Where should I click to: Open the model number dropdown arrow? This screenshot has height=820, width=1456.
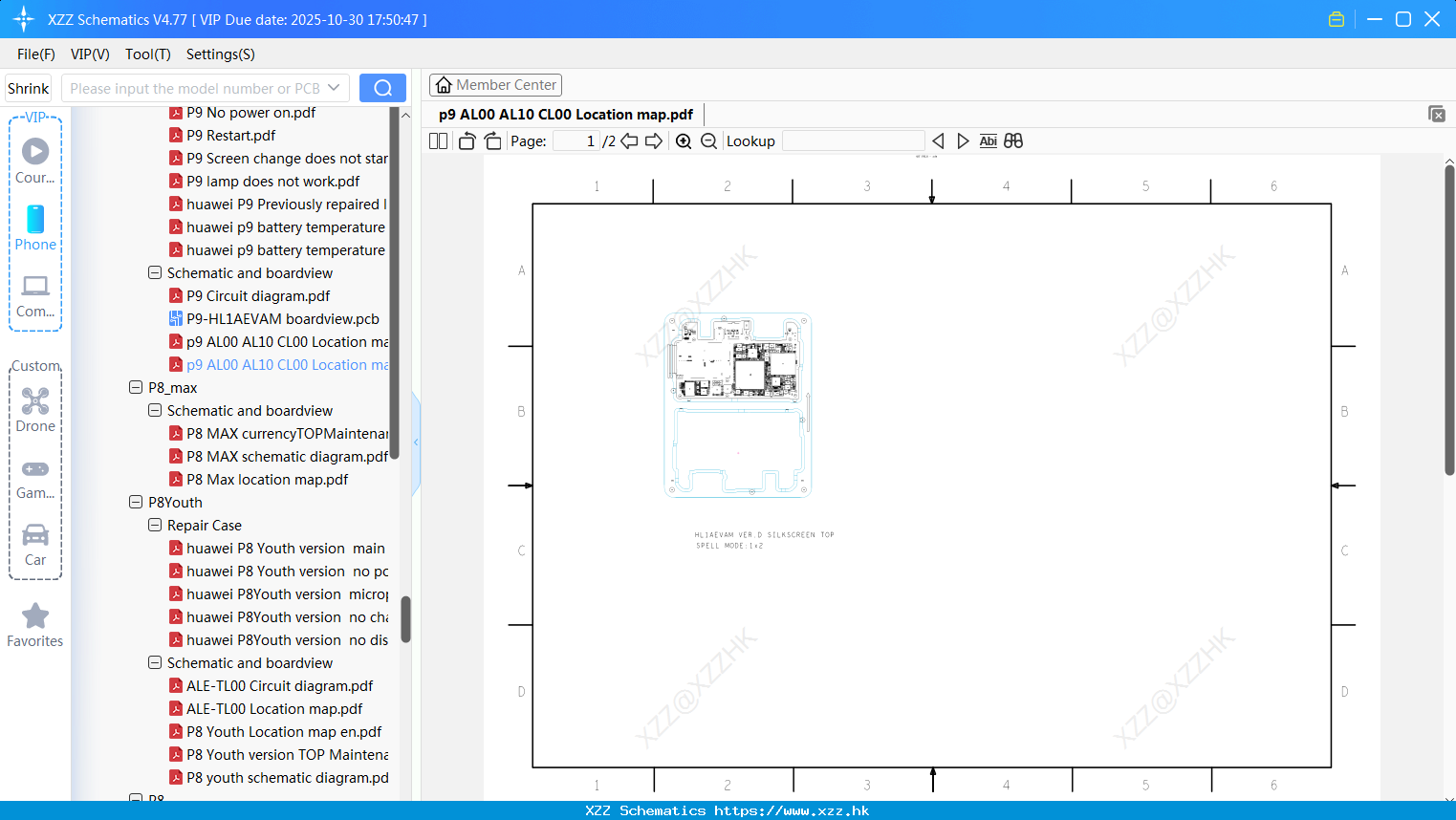(334, 88)
